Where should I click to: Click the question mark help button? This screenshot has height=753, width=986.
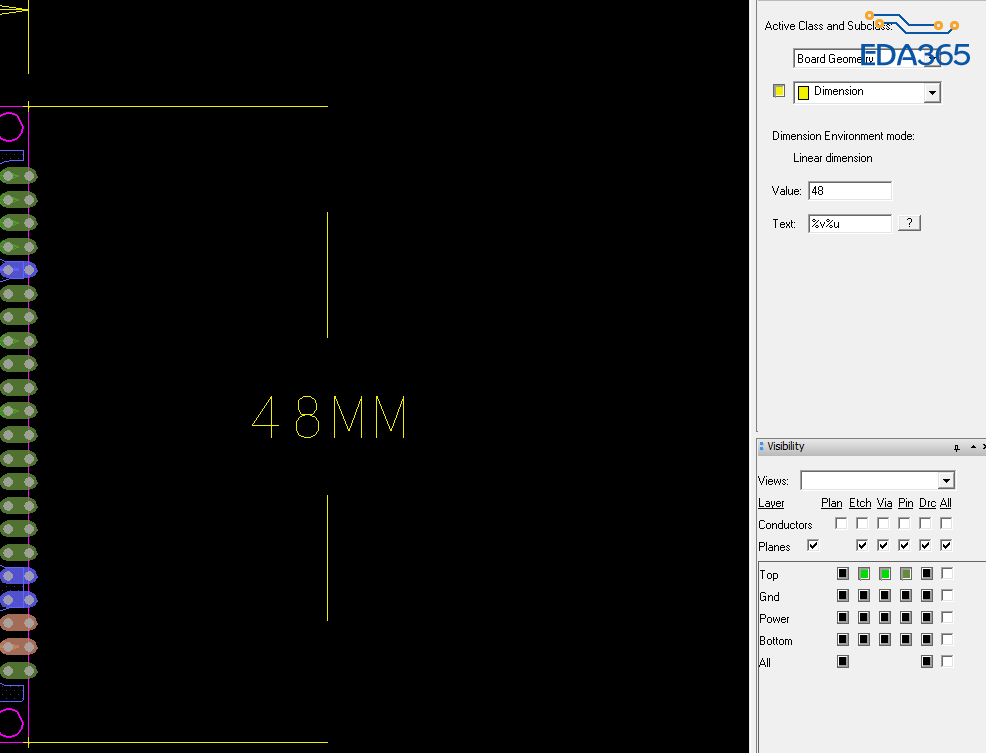pos(909,223)
